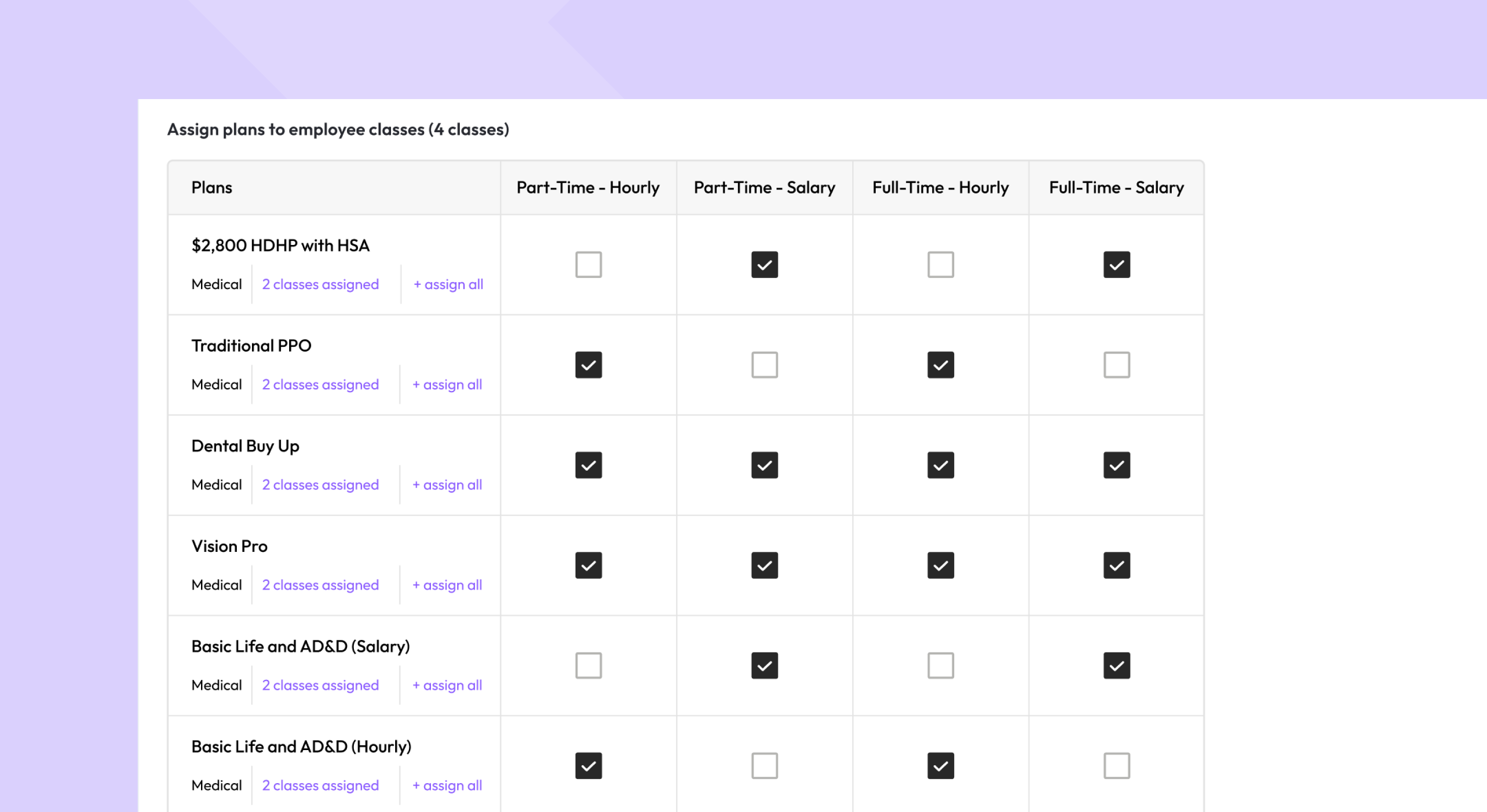Uncheck Basic Life (Salary) for Full-Time Salary
This screenshot has height=812, width=1487.
pos(1117,665)
